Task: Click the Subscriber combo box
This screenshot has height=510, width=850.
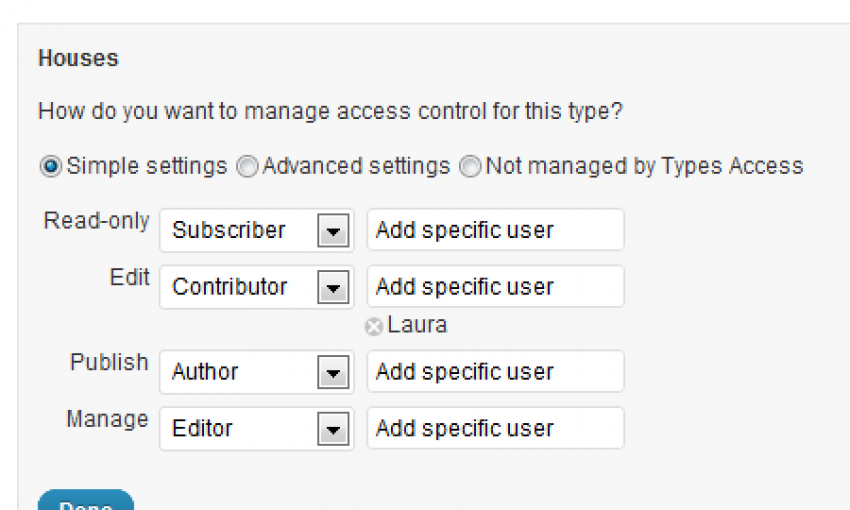Action: click(x=256, y=230)
